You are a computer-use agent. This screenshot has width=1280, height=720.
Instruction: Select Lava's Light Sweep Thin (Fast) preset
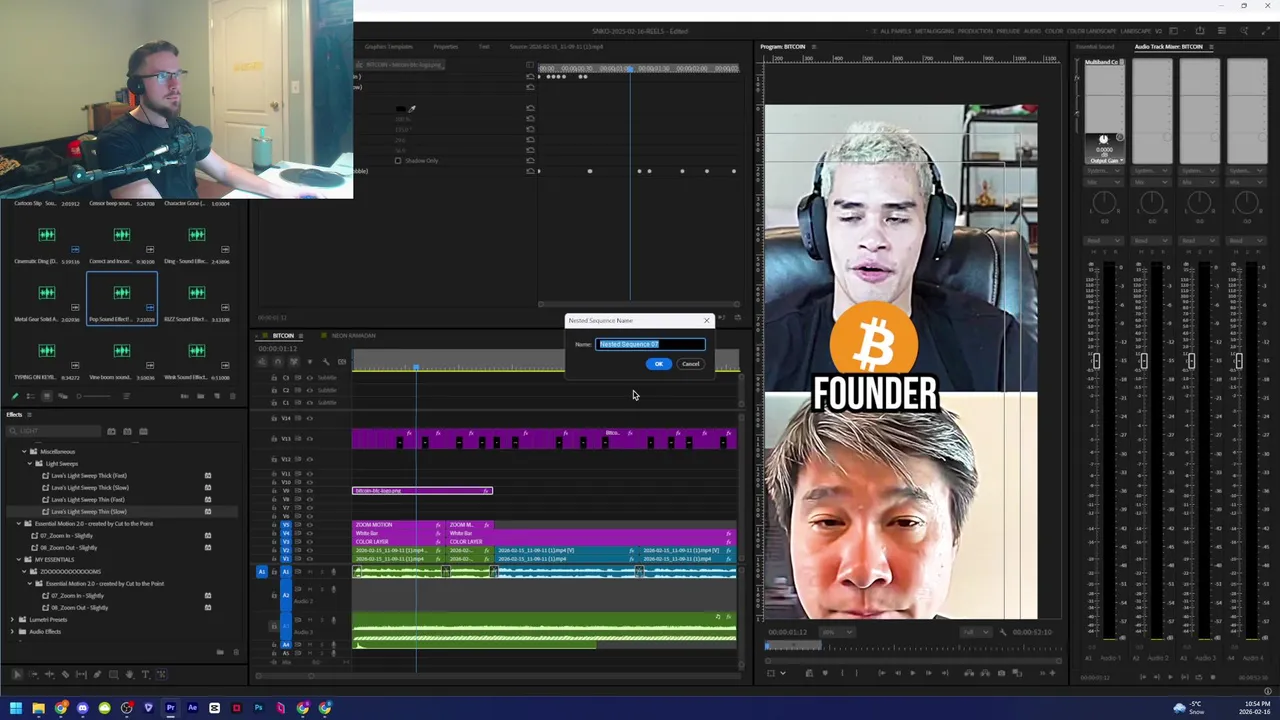point(87,500)
